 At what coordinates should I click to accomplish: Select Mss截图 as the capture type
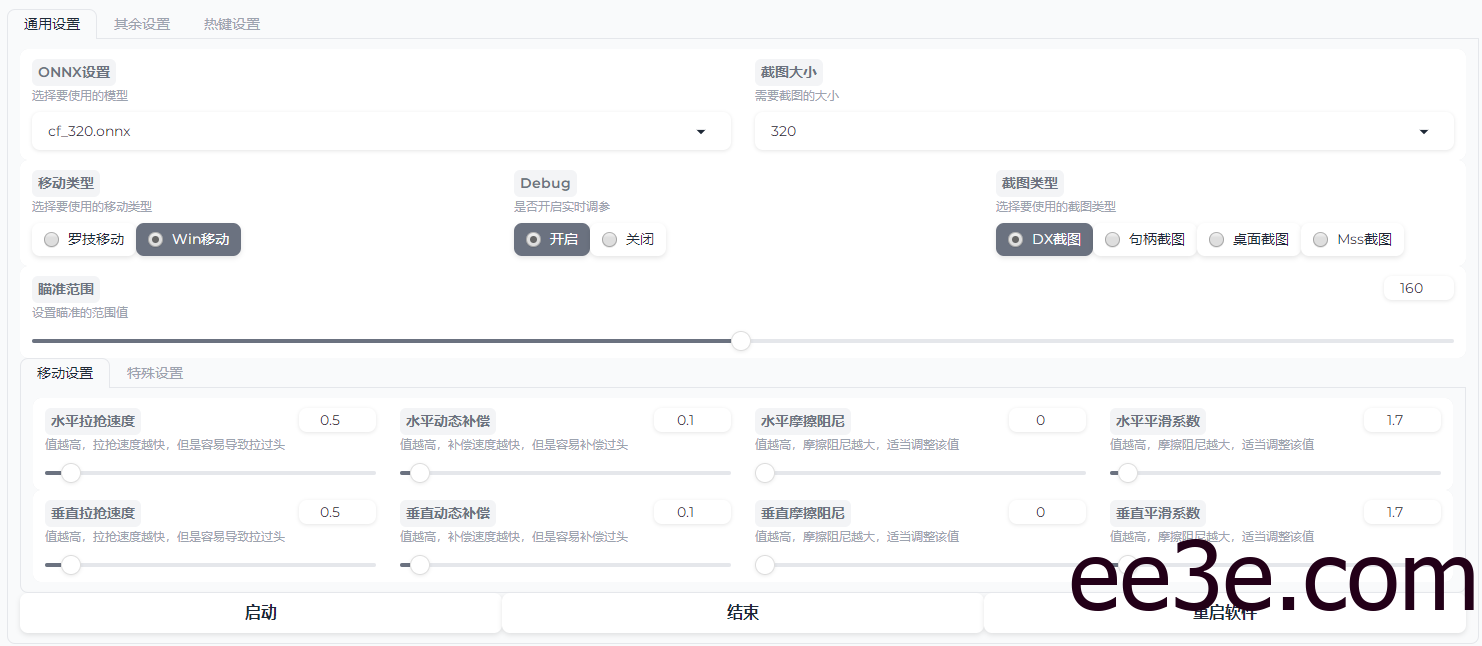point(1352,239)
